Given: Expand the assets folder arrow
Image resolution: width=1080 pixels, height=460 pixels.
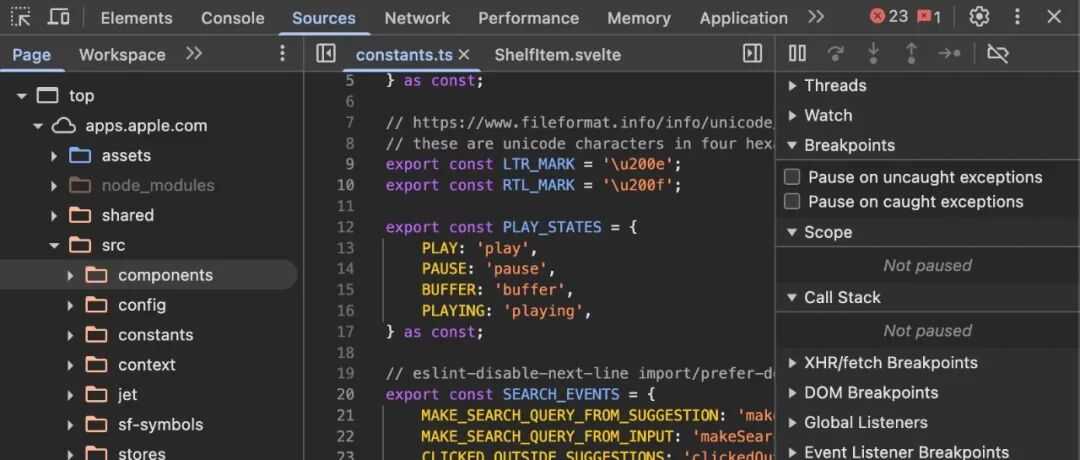Looking at the screenshot, I should [54, 156].
